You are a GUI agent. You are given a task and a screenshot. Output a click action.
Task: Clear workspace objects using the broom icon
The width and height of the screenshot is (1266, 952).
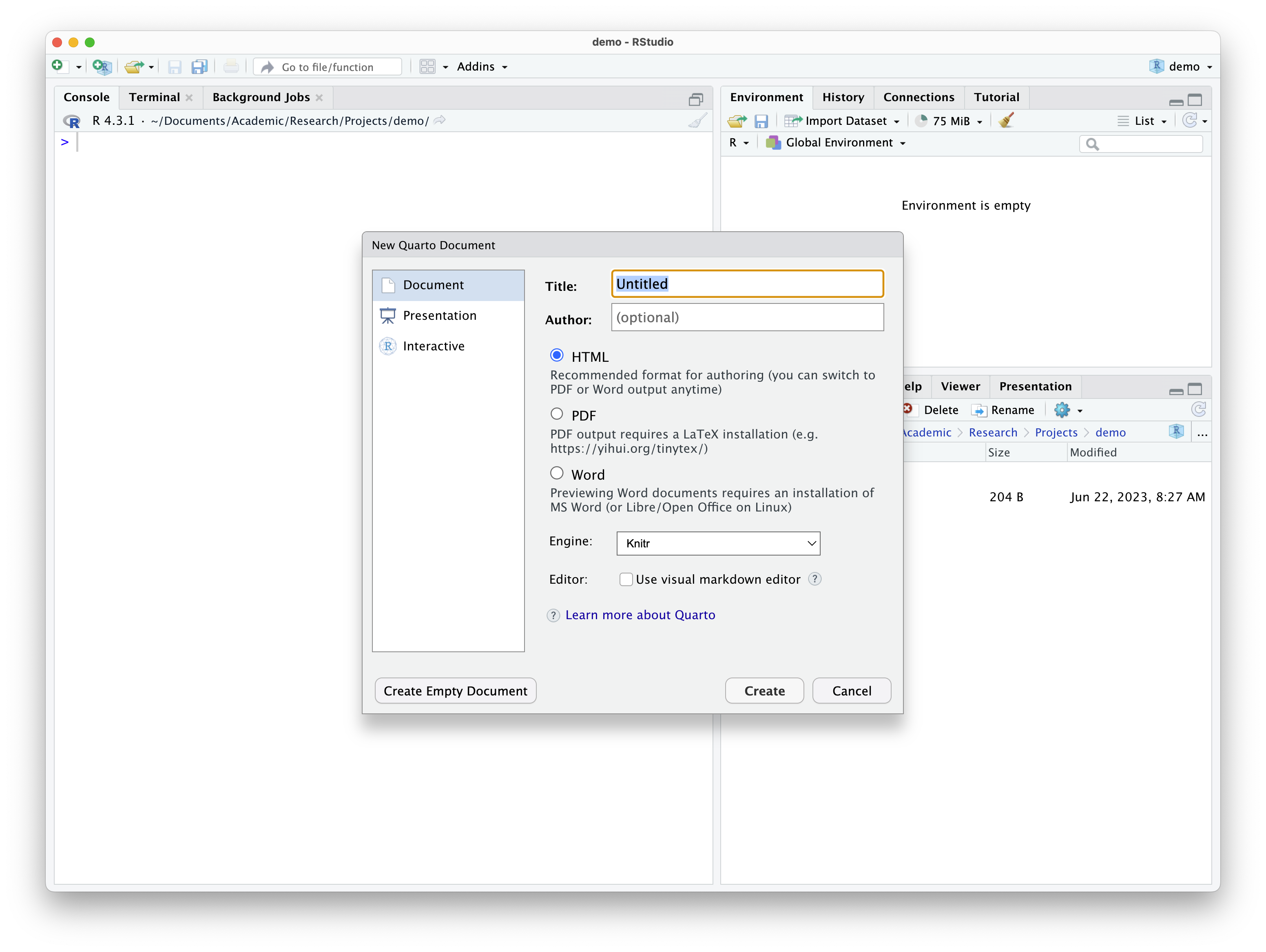coord(1006,120)
